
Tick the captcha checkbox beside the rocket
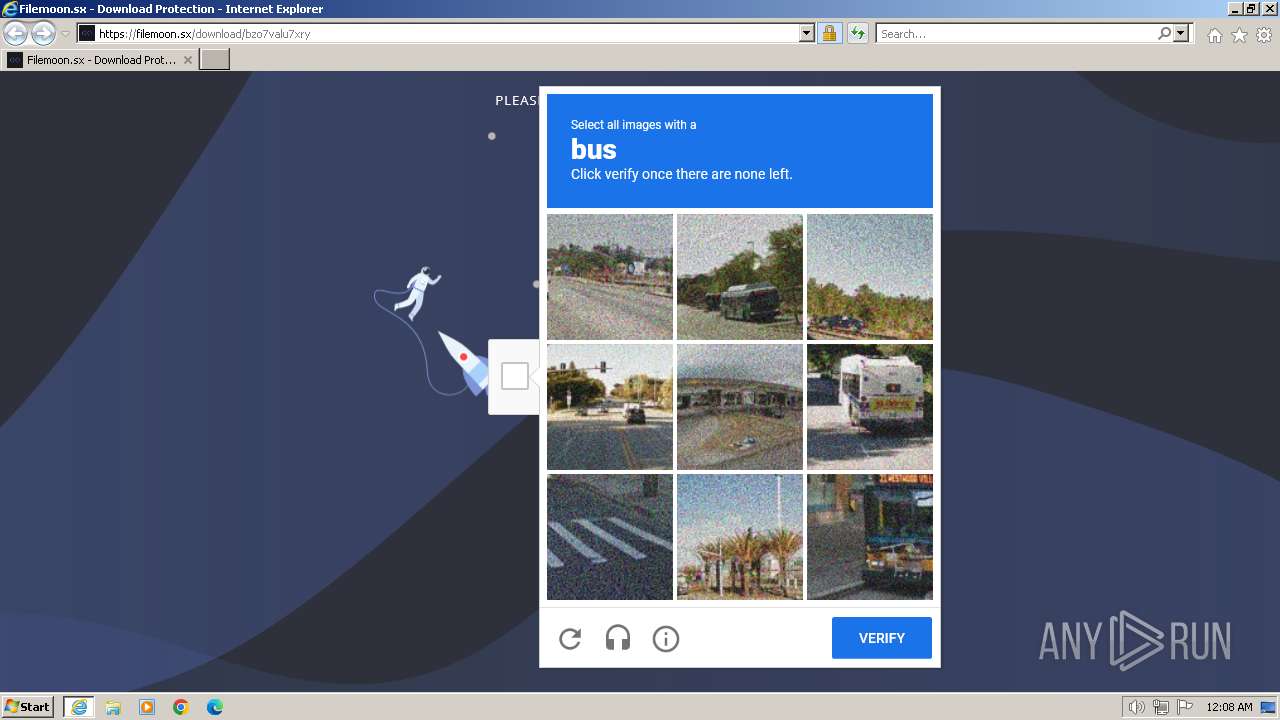coord(515,376)
